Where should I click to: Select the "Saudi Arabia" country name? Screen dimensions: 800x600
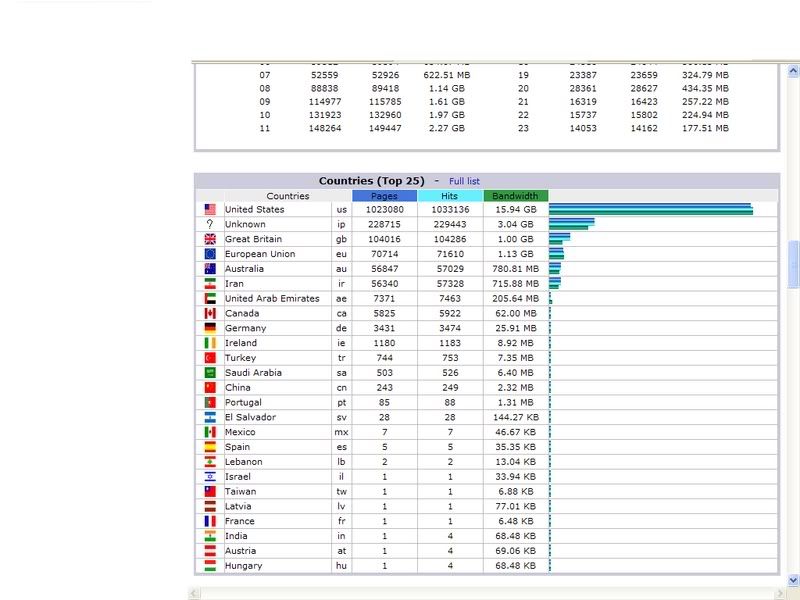[x=254, y=372]
